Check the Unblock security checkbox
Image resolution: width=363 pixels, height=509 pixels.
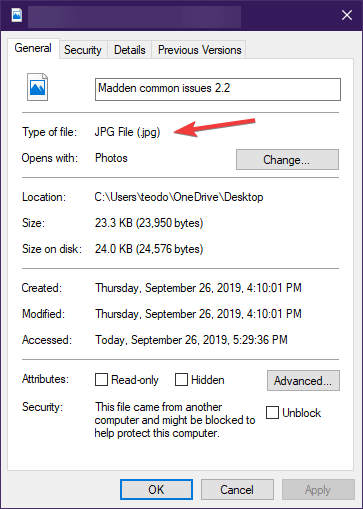pos(272,413)
